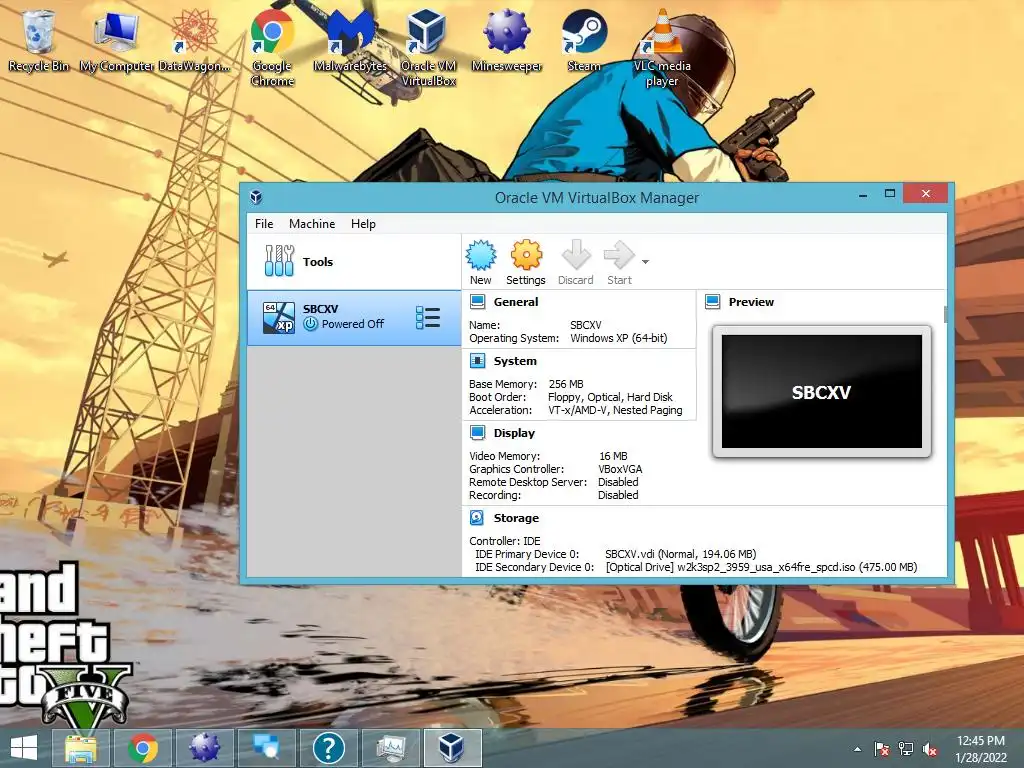Click the Oracle VM VirtualBox desktop icon
This screenshot has width=1024, height=768.
click(428, 47)
